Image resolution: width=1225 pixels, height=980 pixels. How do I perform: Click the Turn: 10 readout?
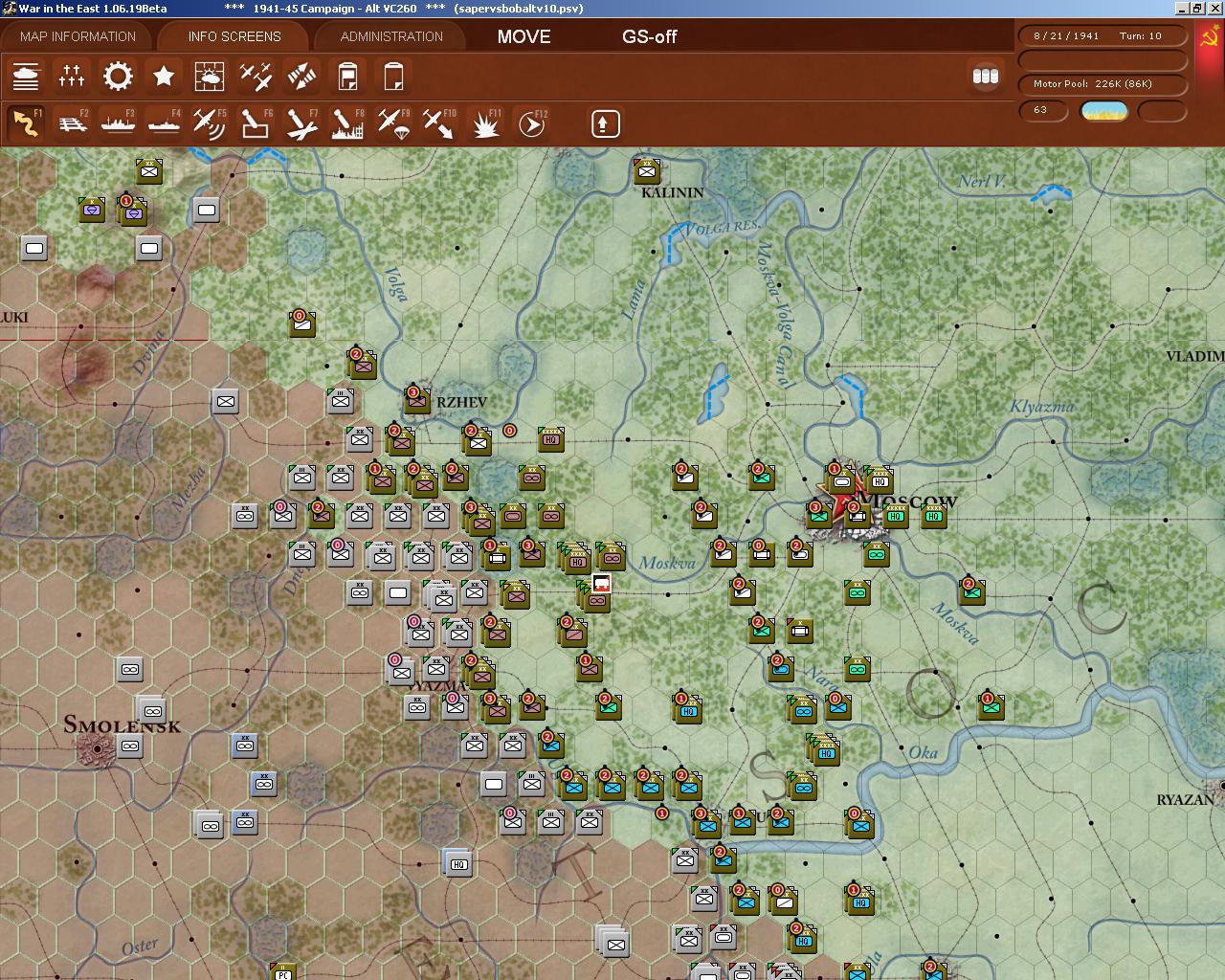[x=1141, y=35]
